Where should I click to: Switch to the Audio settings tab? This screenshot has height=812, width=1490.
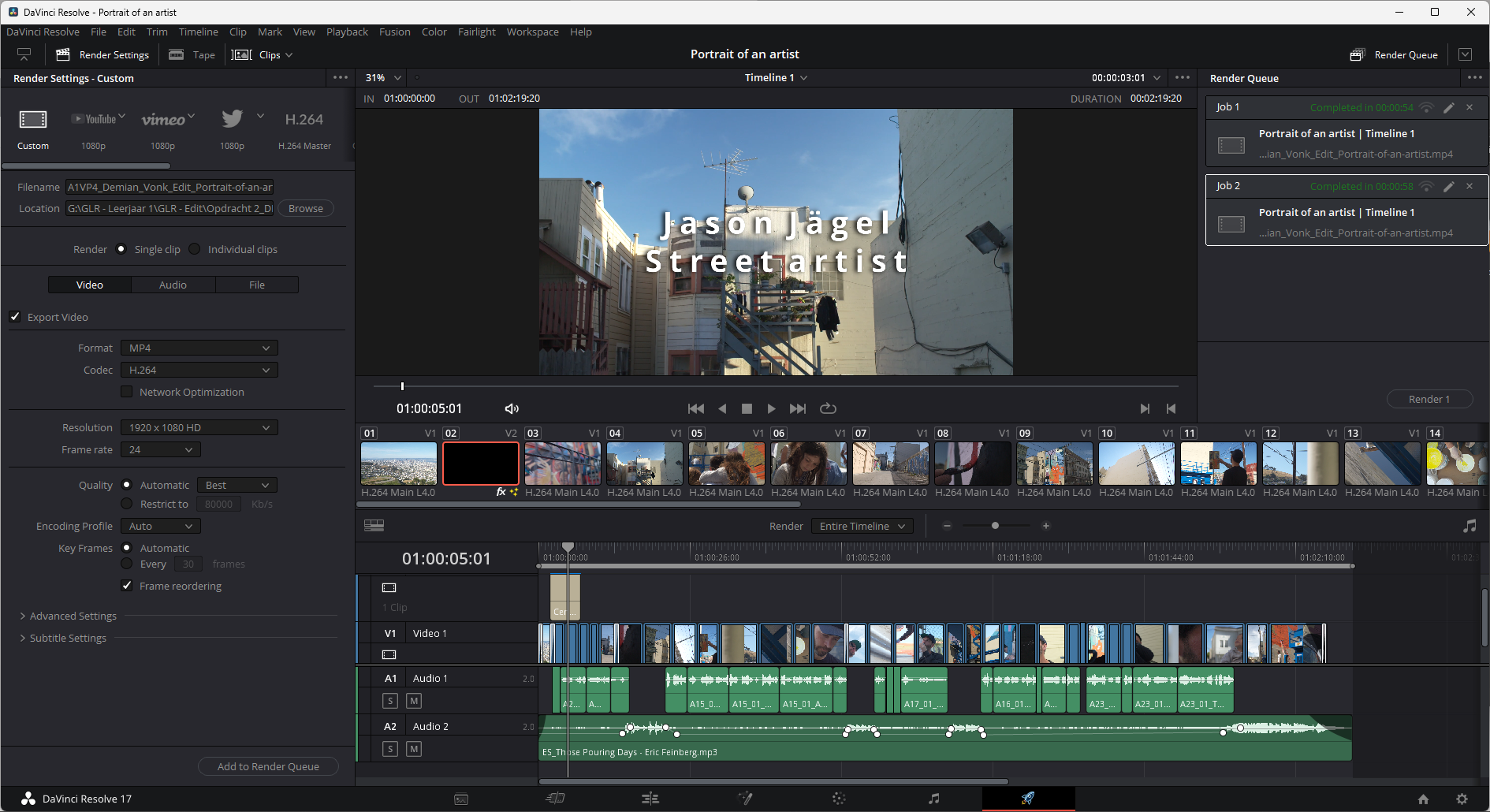pos(173,285)
